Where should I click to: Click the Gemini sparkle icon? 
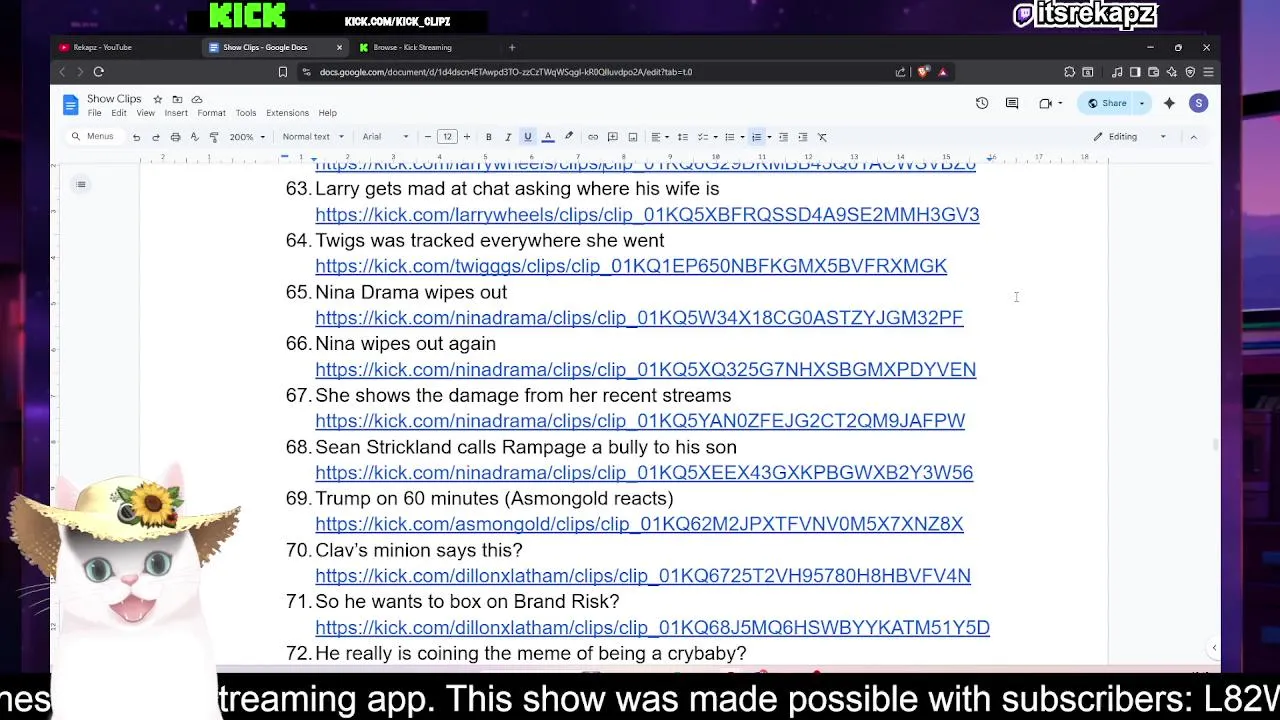point(1169,103)
